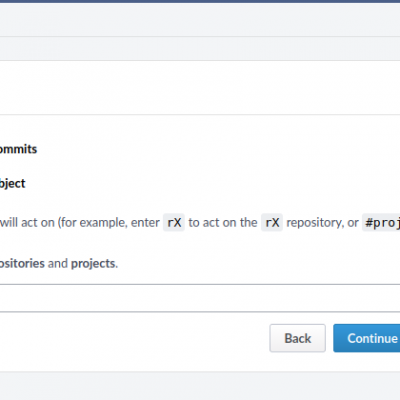The height and width of the screenshot is (400, 400).
Task: Click the 'repository, or' text
Action: [x=322, y=222]
